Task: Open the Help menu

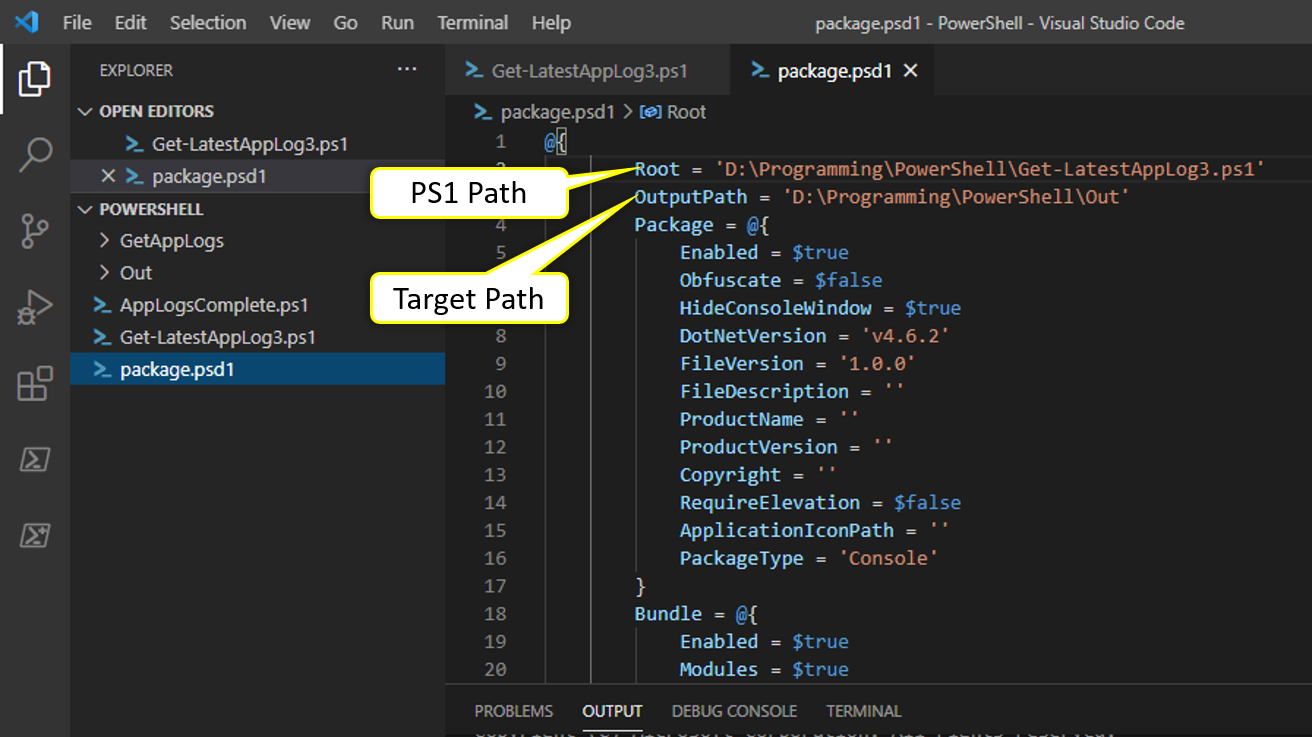Action: coord(551,22)
